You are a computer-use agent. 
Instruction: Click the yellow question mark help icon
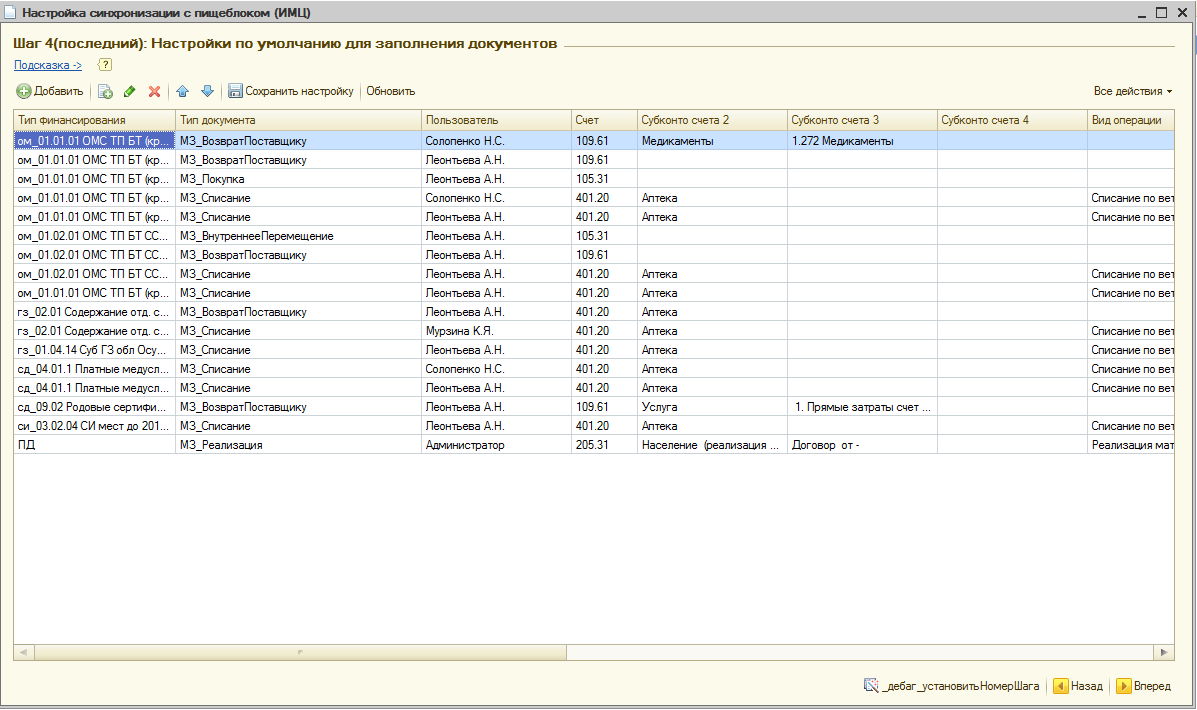point(105,65)
